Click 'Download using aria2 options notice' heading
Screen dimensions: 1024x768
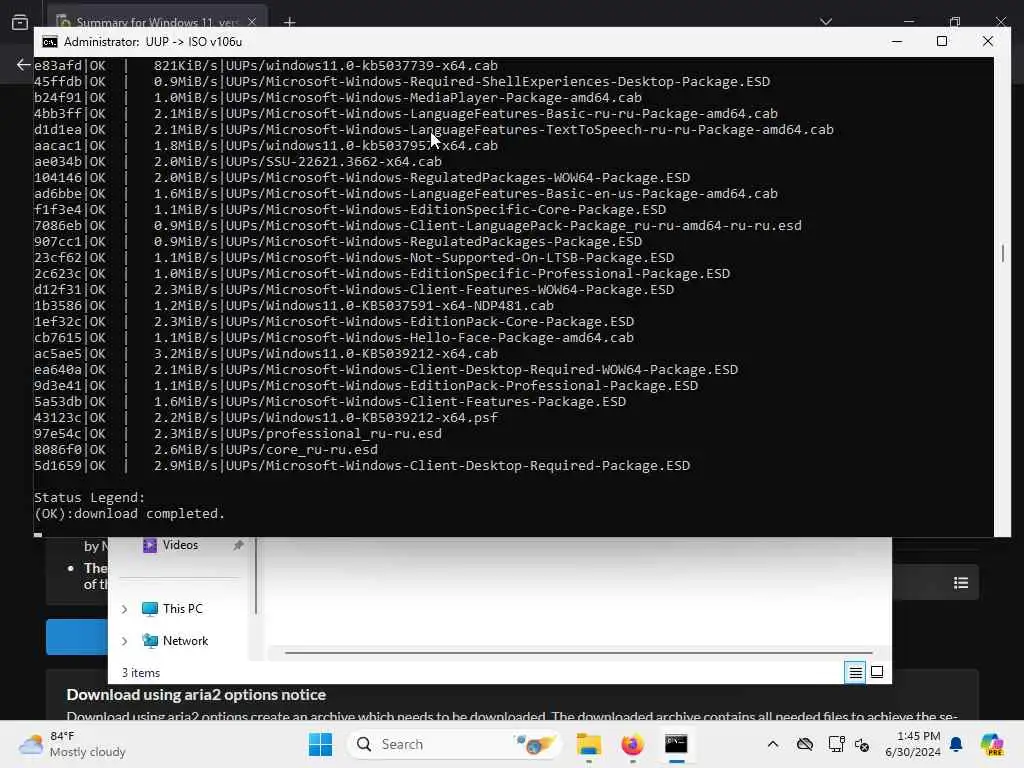pyautogui.click(x=196, y=695)
